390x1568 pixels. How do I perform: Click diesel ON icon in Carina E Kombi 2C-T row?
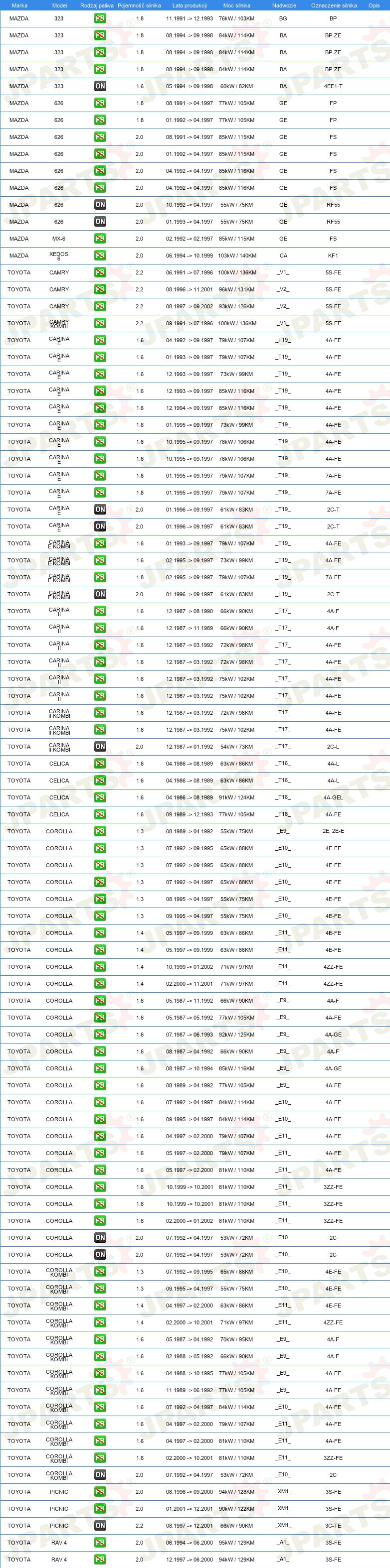pyautogui.click(x=100, y=594)
